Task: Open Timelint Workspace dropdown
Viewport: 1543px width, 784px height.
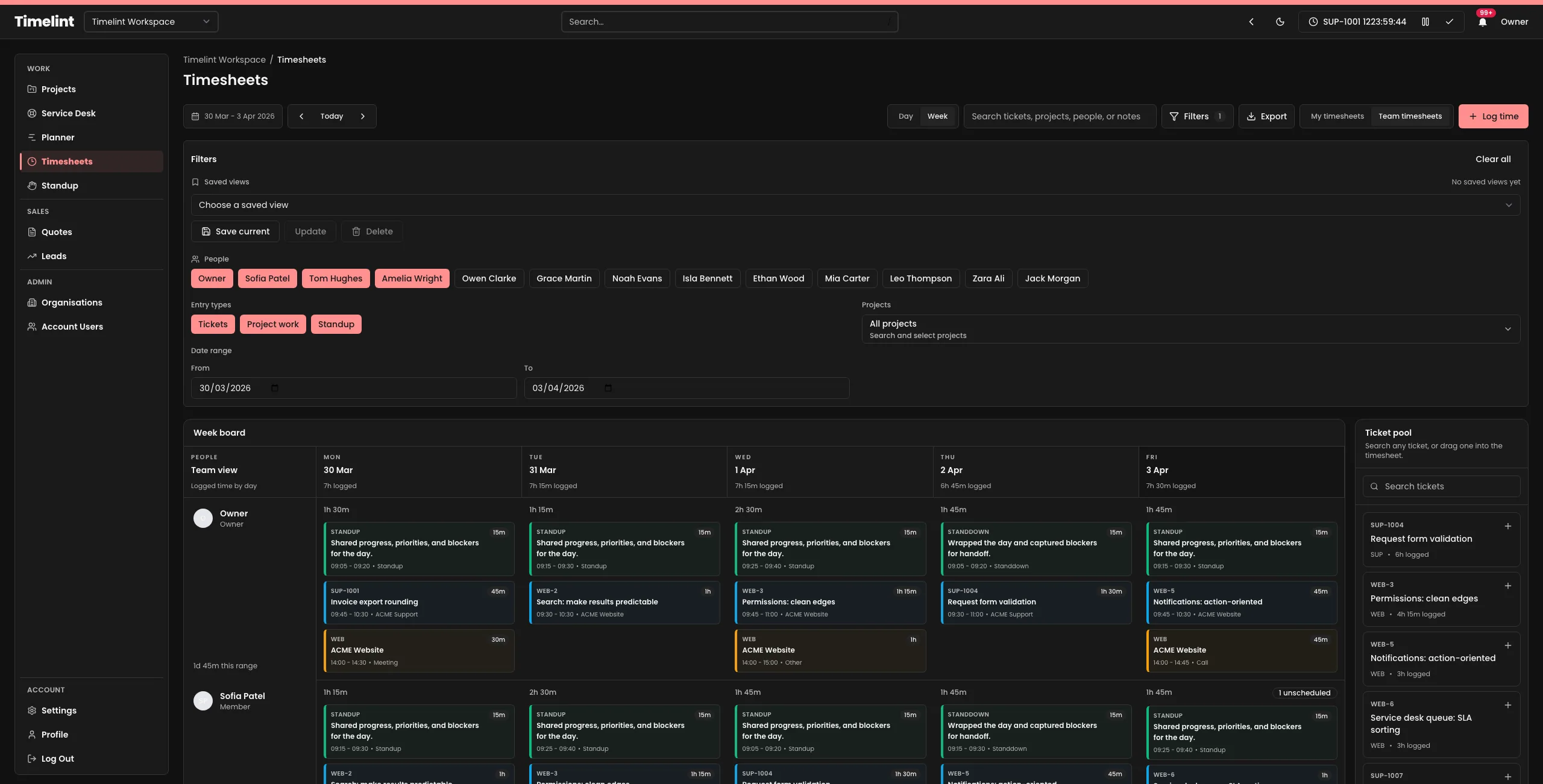Action: coord(151,22)
